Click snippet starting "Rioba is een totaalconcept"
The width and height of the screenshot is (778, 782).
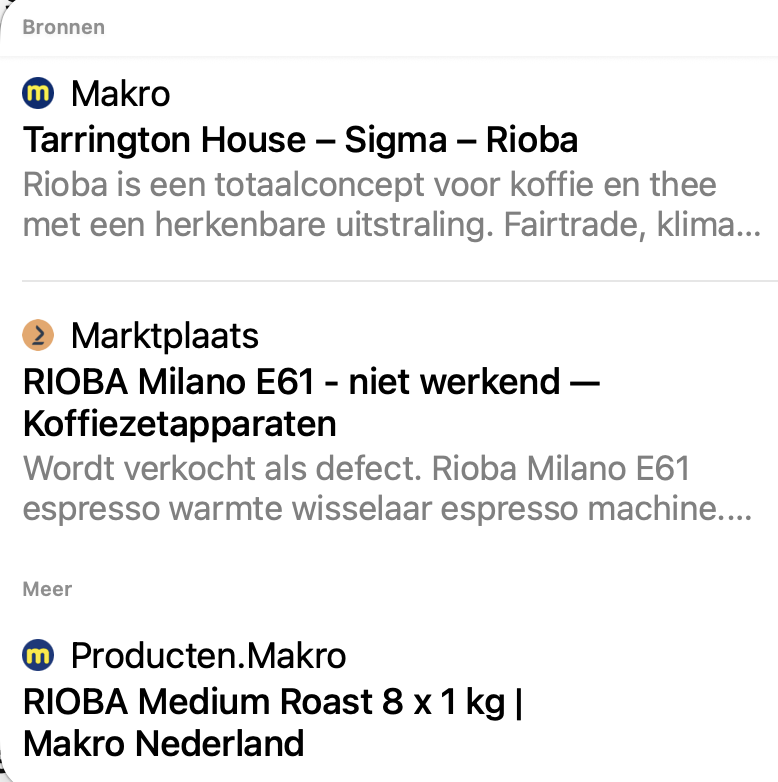coord(370,185)
